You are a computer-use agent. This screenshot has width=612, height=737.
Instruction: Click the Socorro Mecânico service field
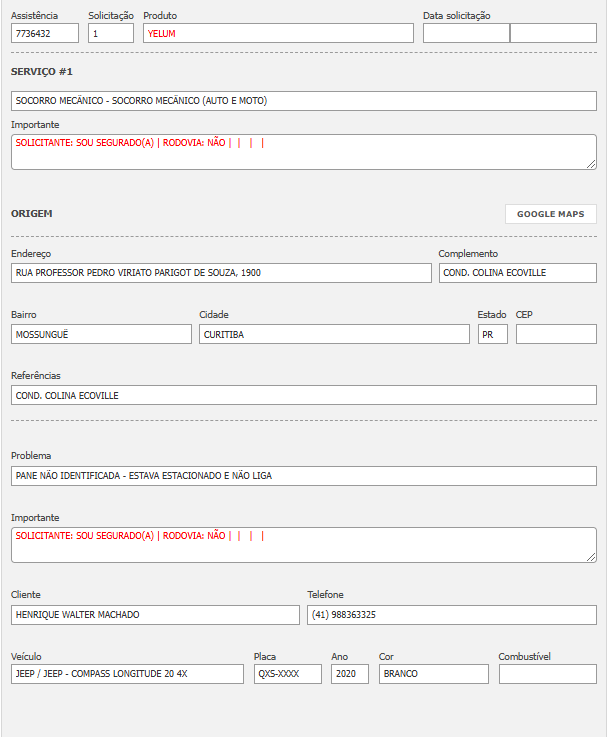[x=304, y=101]
